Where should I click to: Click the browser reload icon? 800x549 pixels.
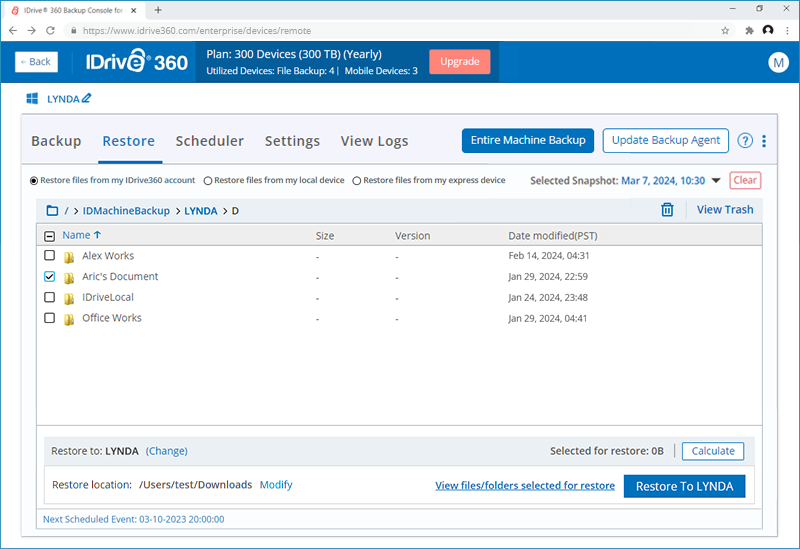pos(51,31)
